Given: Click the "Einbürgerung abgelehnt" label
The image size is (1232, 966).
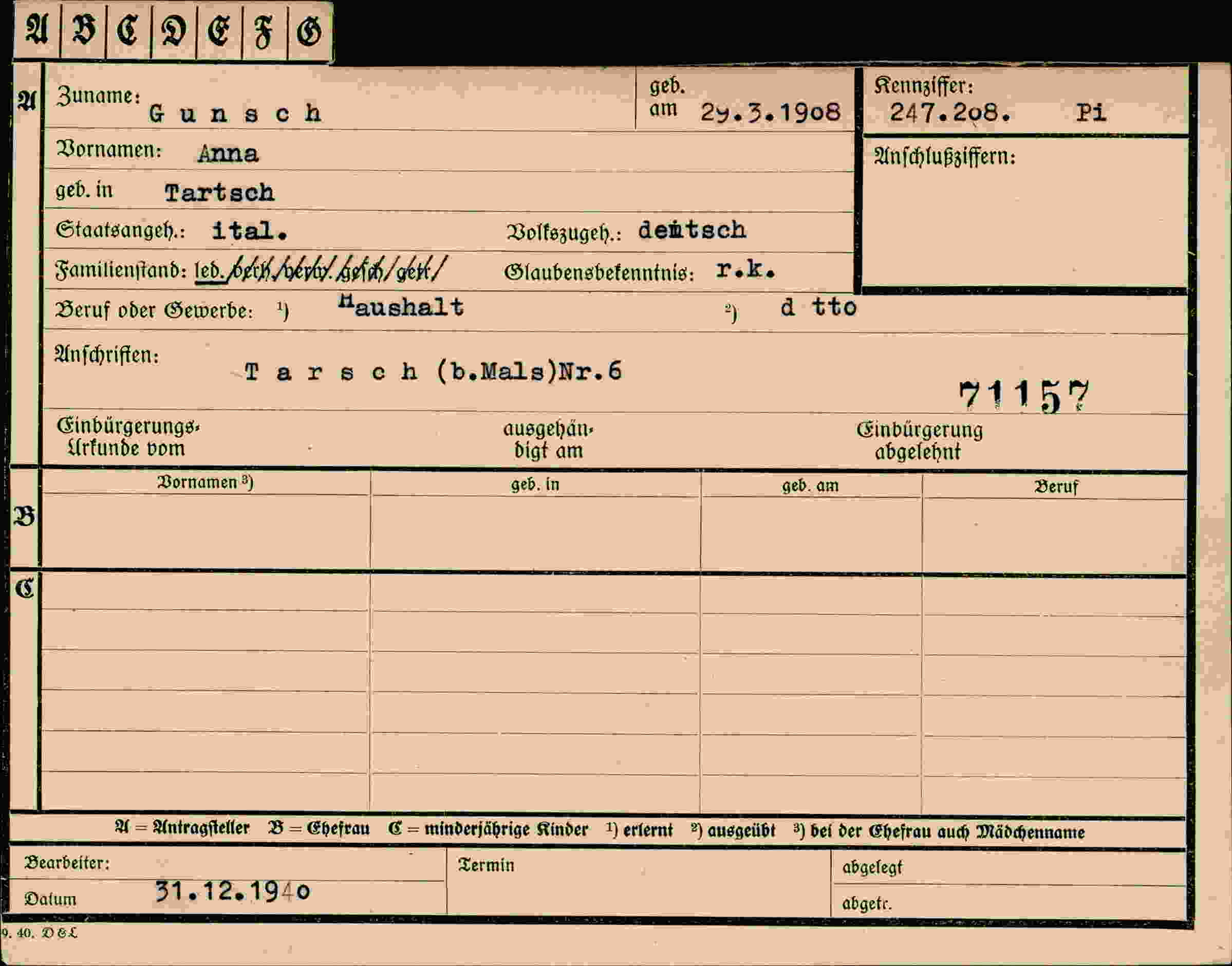Looking at the screenshot, I should [919, 440].
